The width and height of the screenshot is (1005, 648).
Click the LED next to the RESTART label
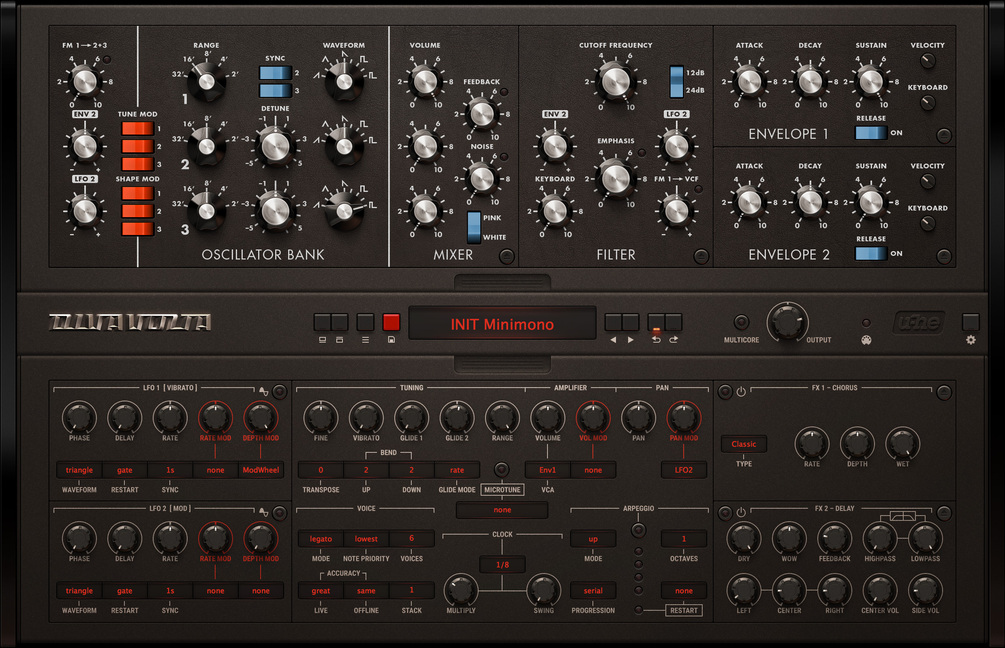pyautogui.click(x=638, y=610)
